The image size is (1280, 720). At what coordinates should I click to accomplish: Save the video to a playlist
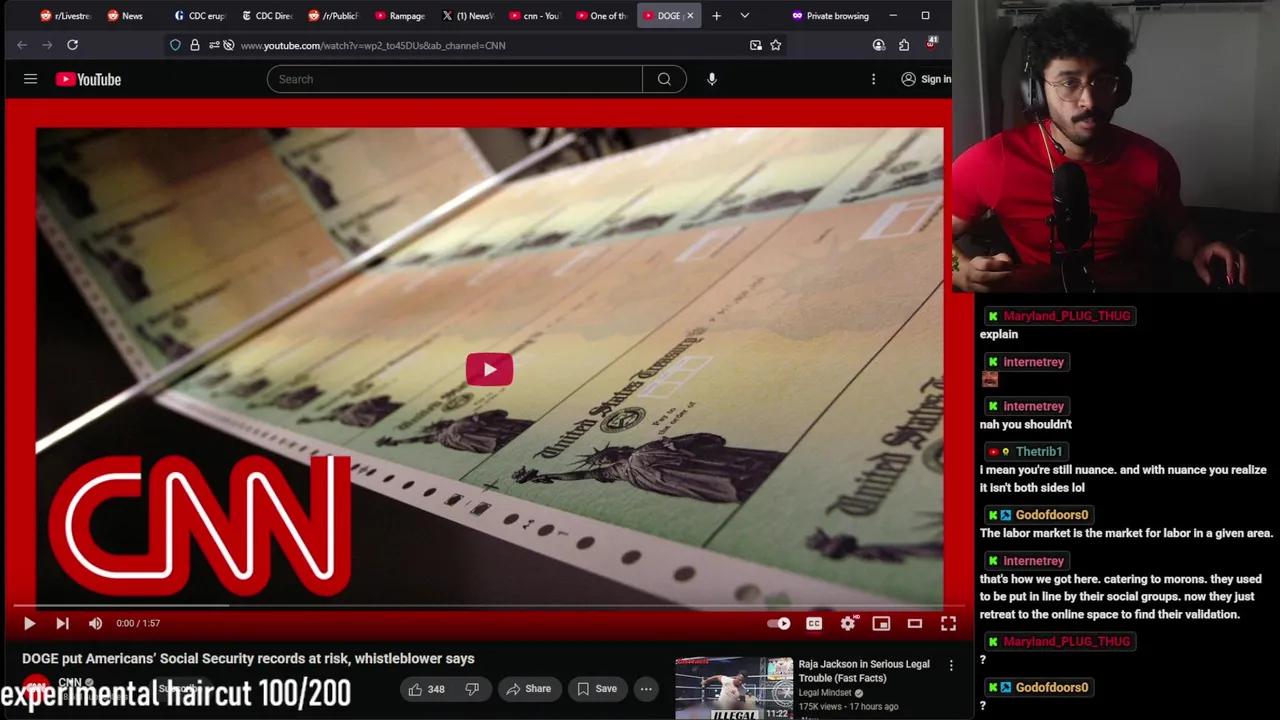[597, 689]
